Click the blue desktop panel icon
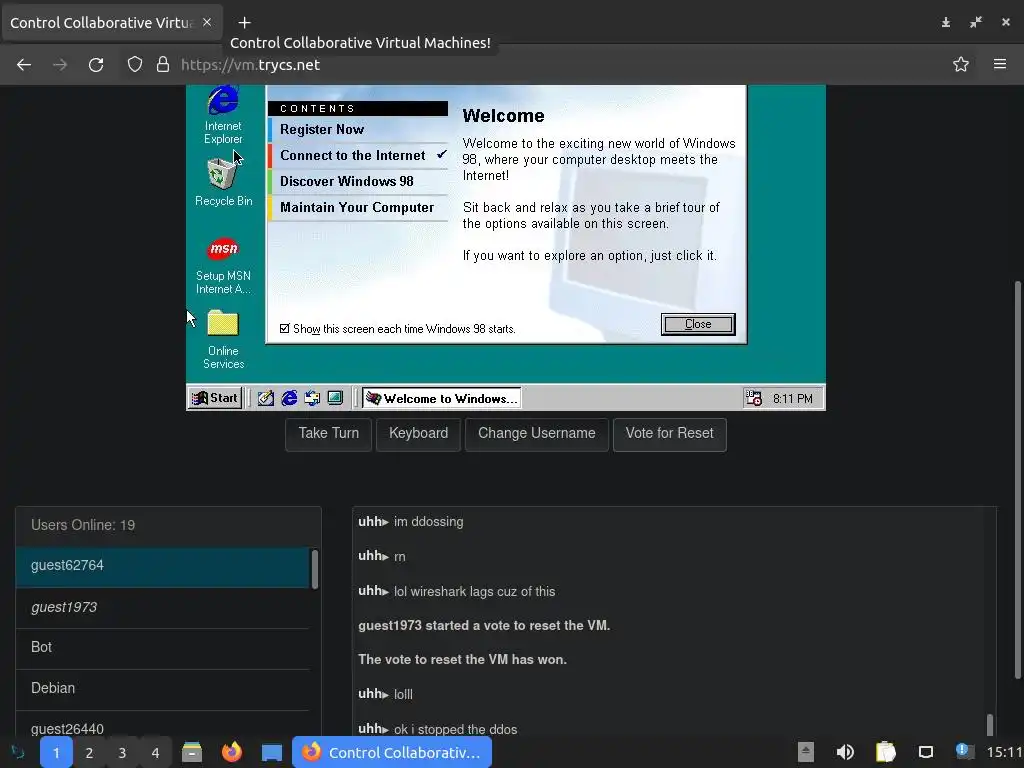 click(272, 753)
